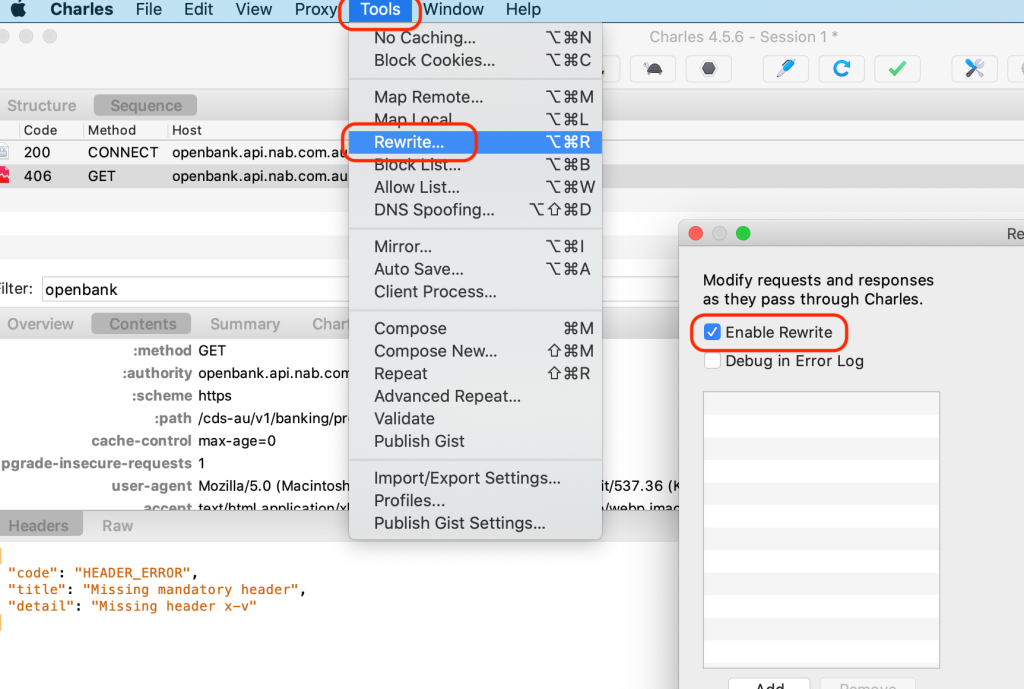
Task: Sort by the Method column header
Action: coord(112,130)
